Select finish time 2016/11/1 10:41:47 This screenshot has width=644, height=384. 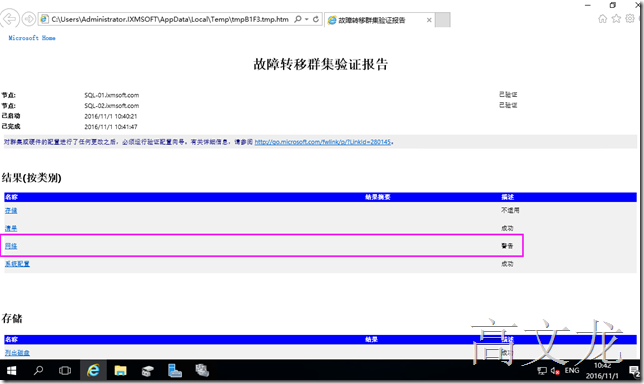tap(111, 127)
